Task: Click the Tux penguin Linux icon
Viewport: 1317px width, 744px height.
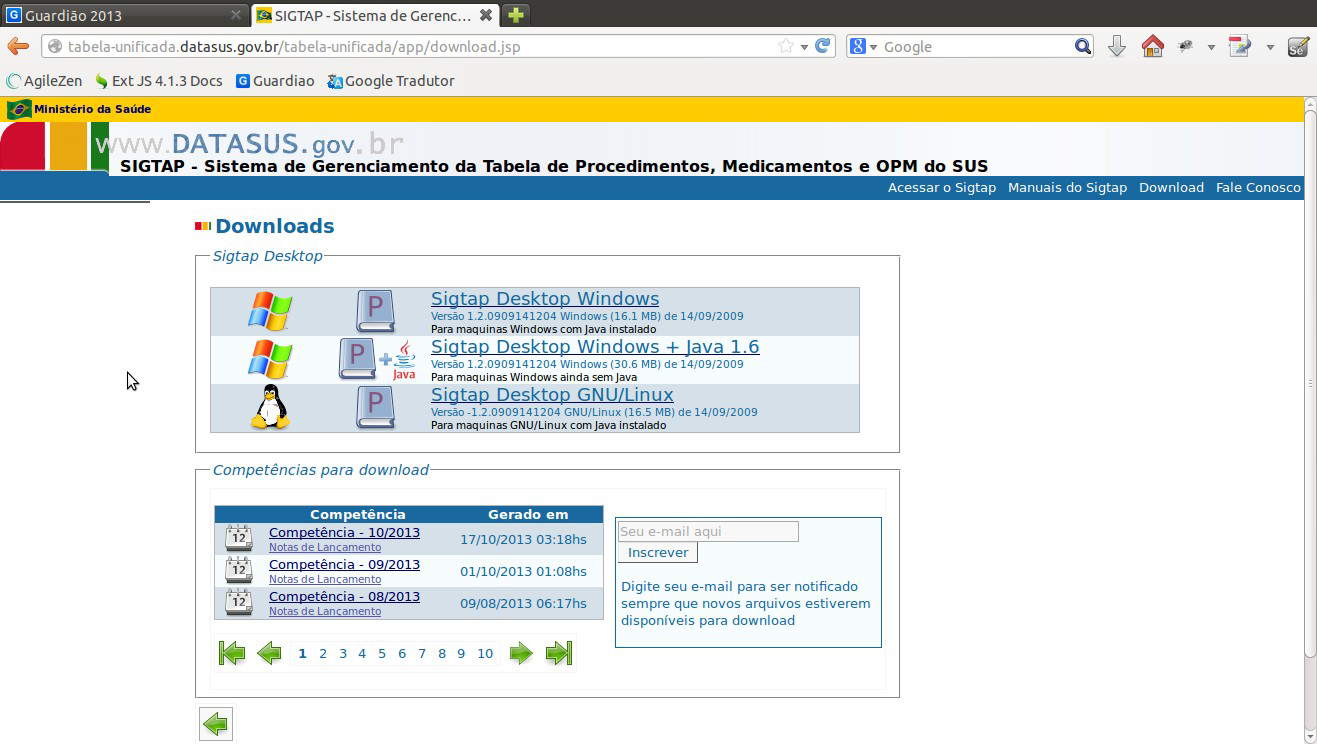Action: tap(270, 407)
